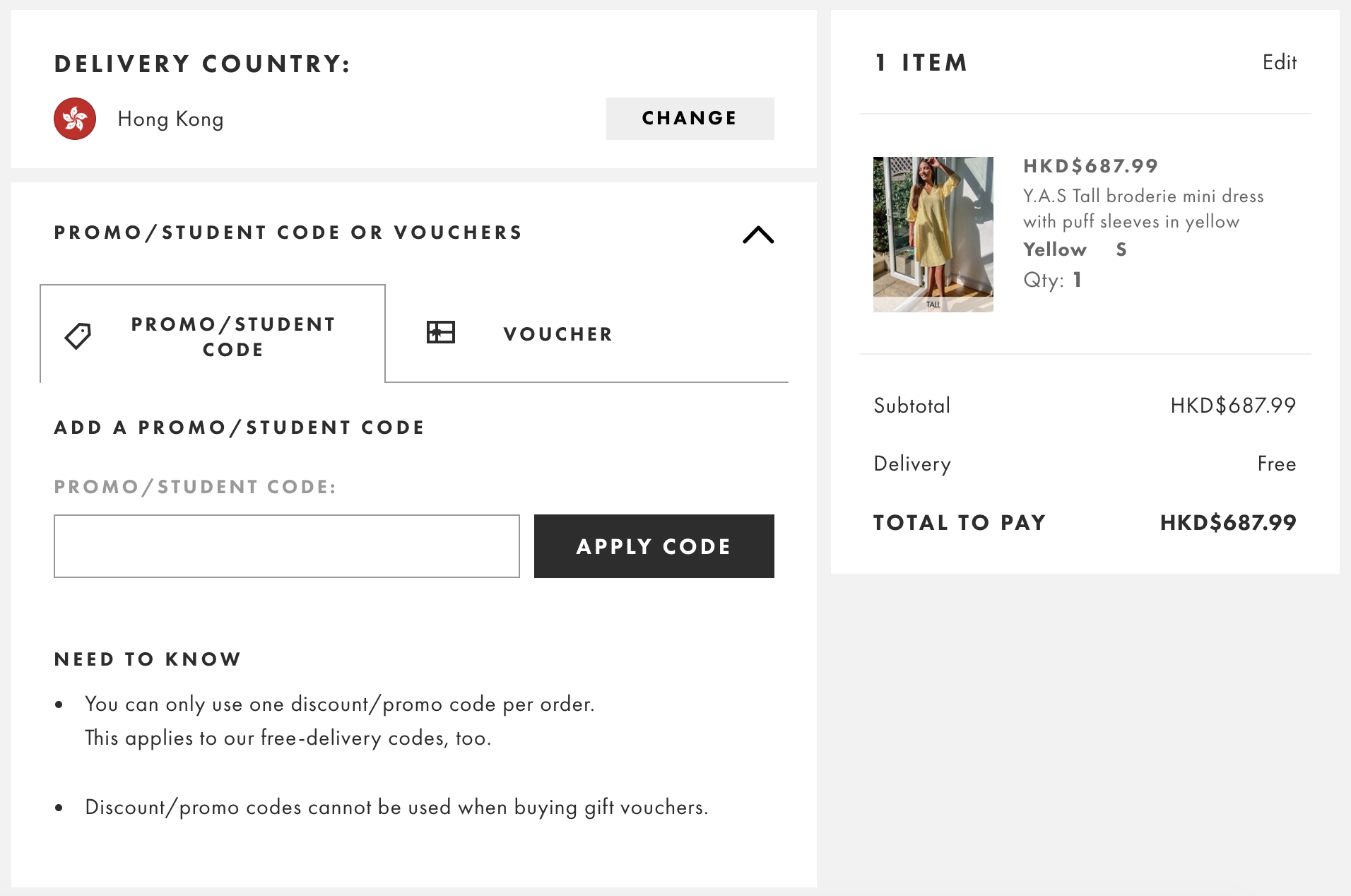
Task: Click the Subtotal amount value
Action: 1232,405
